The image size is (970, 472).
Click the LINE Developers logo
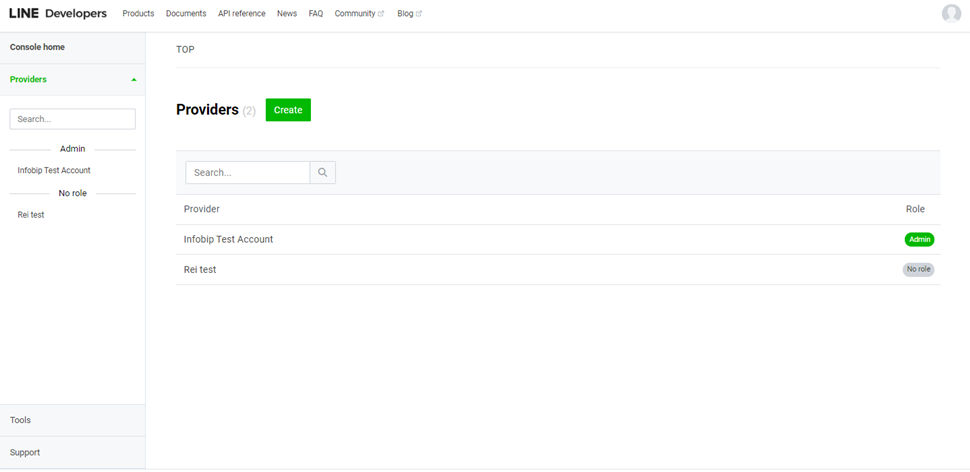(x=58, y=13)
